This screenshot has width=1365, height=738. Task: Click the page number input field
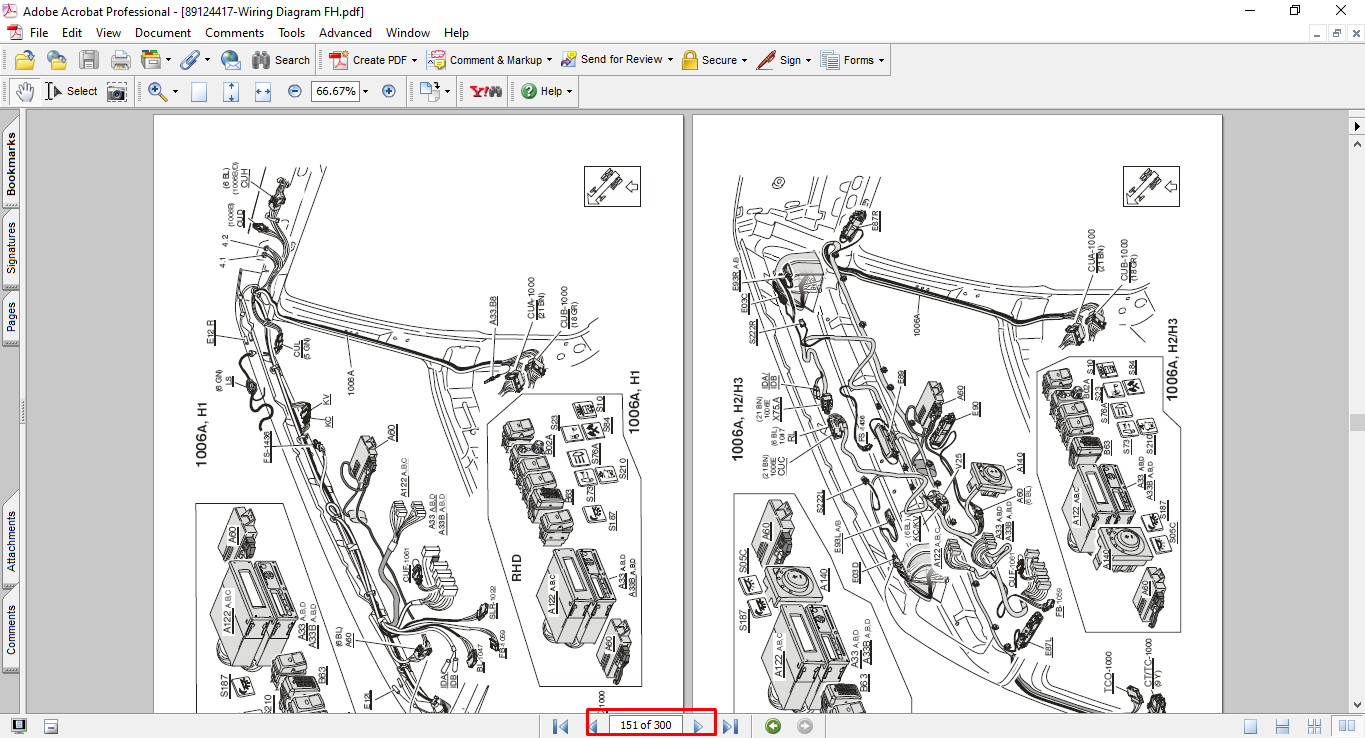pyautogui.click(x=645, y=726)
